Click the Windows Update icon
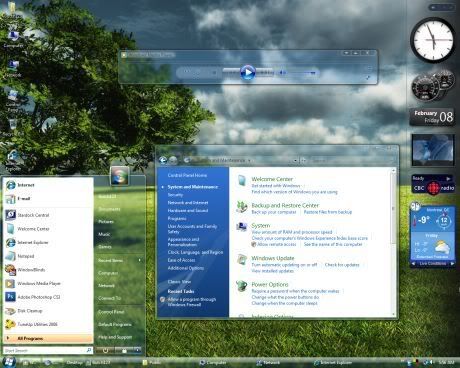Viewport: 460px width, 368px height. [x=242, y=259]
